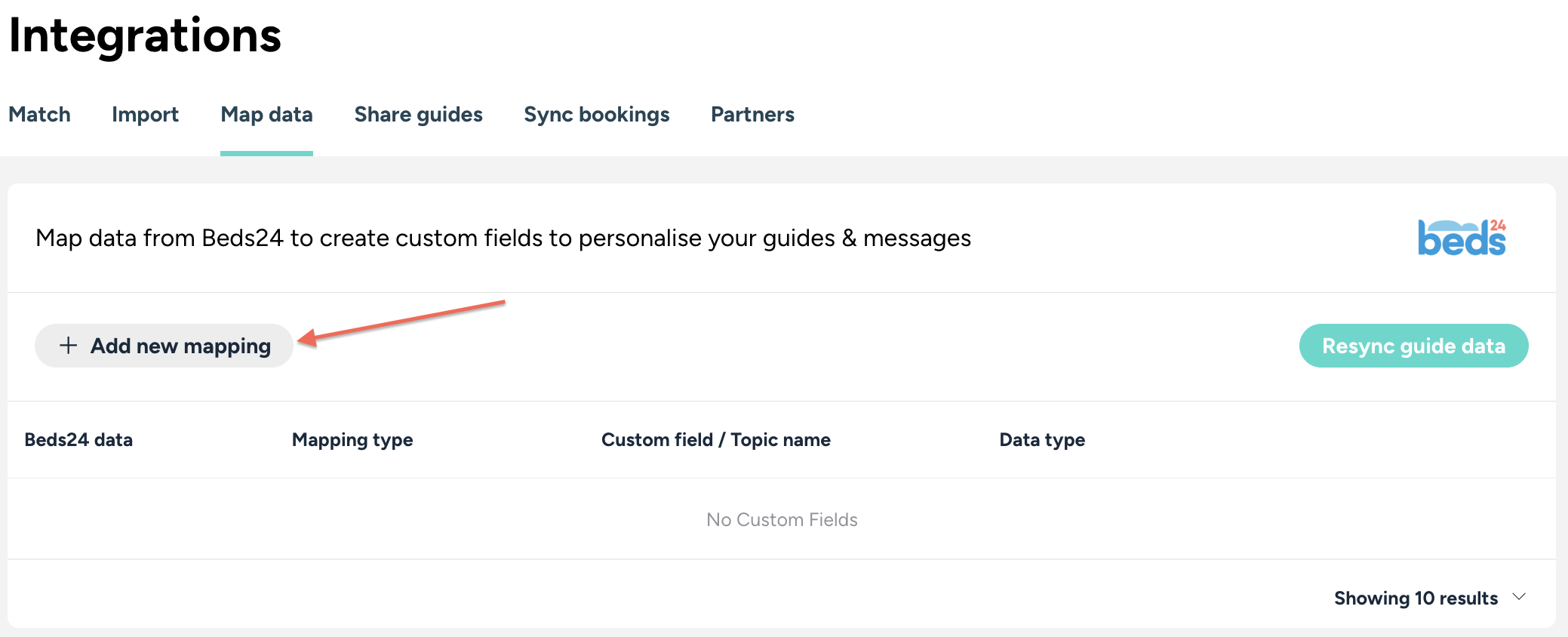The width and height of the screenshot is (1568, 637).
Task: Click the chevron beside Showing 10 results
Action: 1520,597
